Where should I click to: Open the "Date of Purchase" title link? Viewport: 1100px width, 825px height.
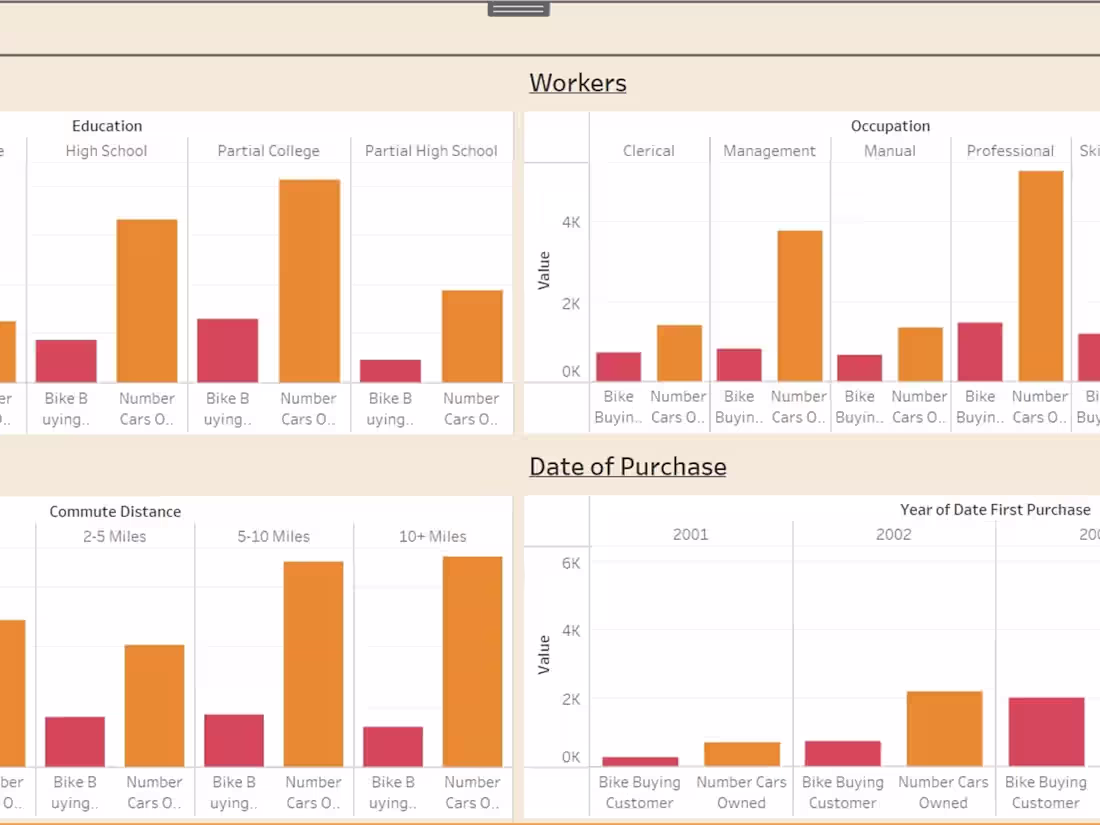coord(628,466)
